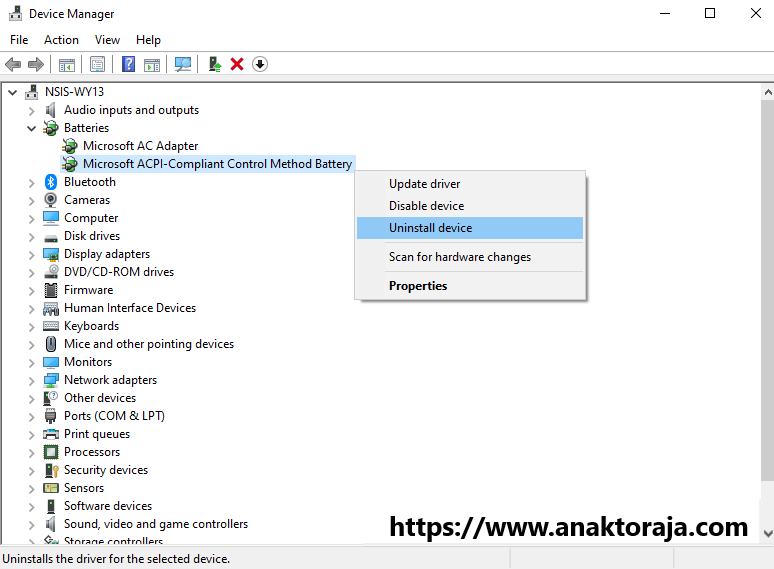This screenshot has width=774, height=569.
Task: Open the Action menu
Action: coord(61,40)
